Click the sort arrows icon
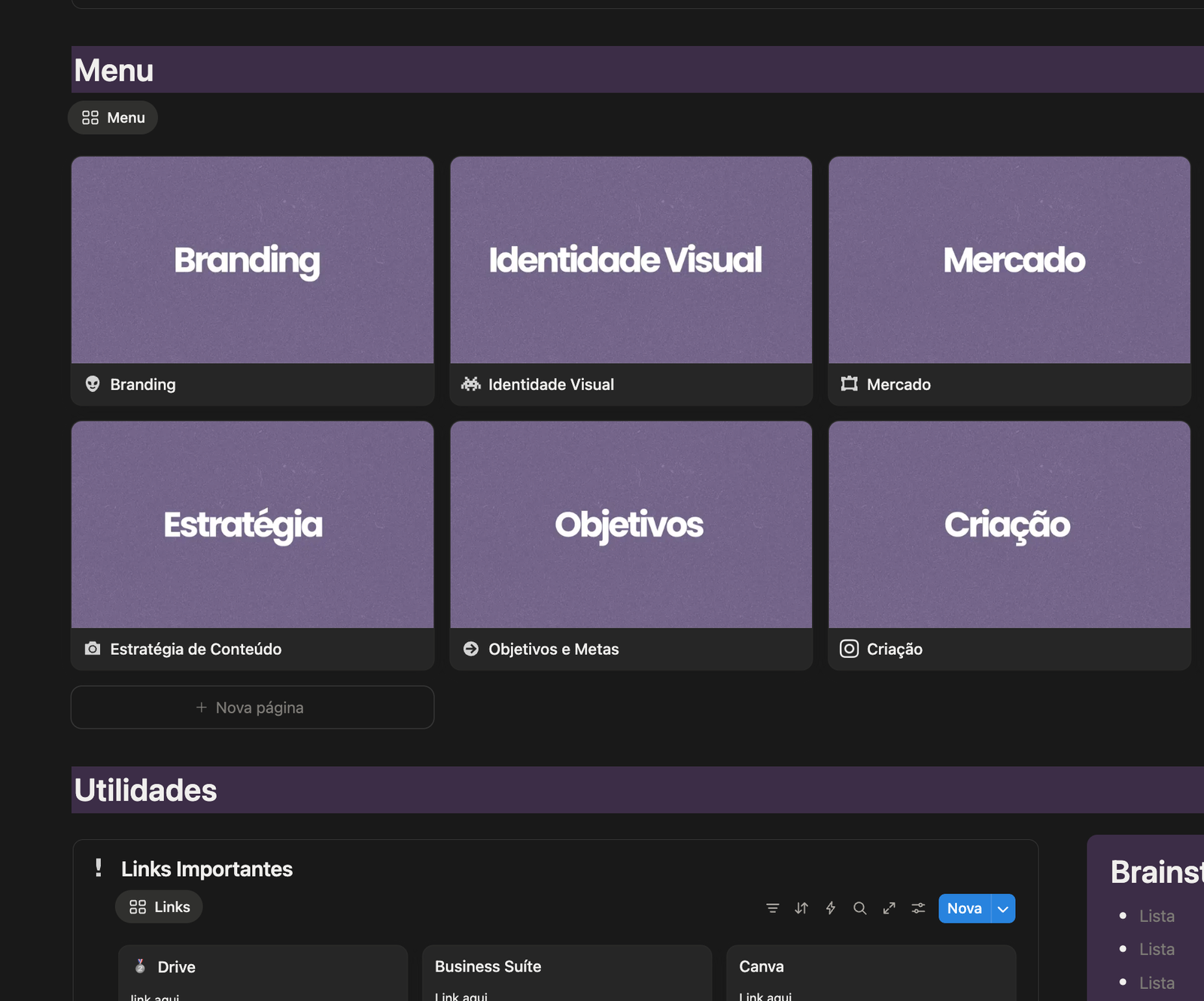The image size is (1204, 1001). pyautogui.click(x=801, y=908)
